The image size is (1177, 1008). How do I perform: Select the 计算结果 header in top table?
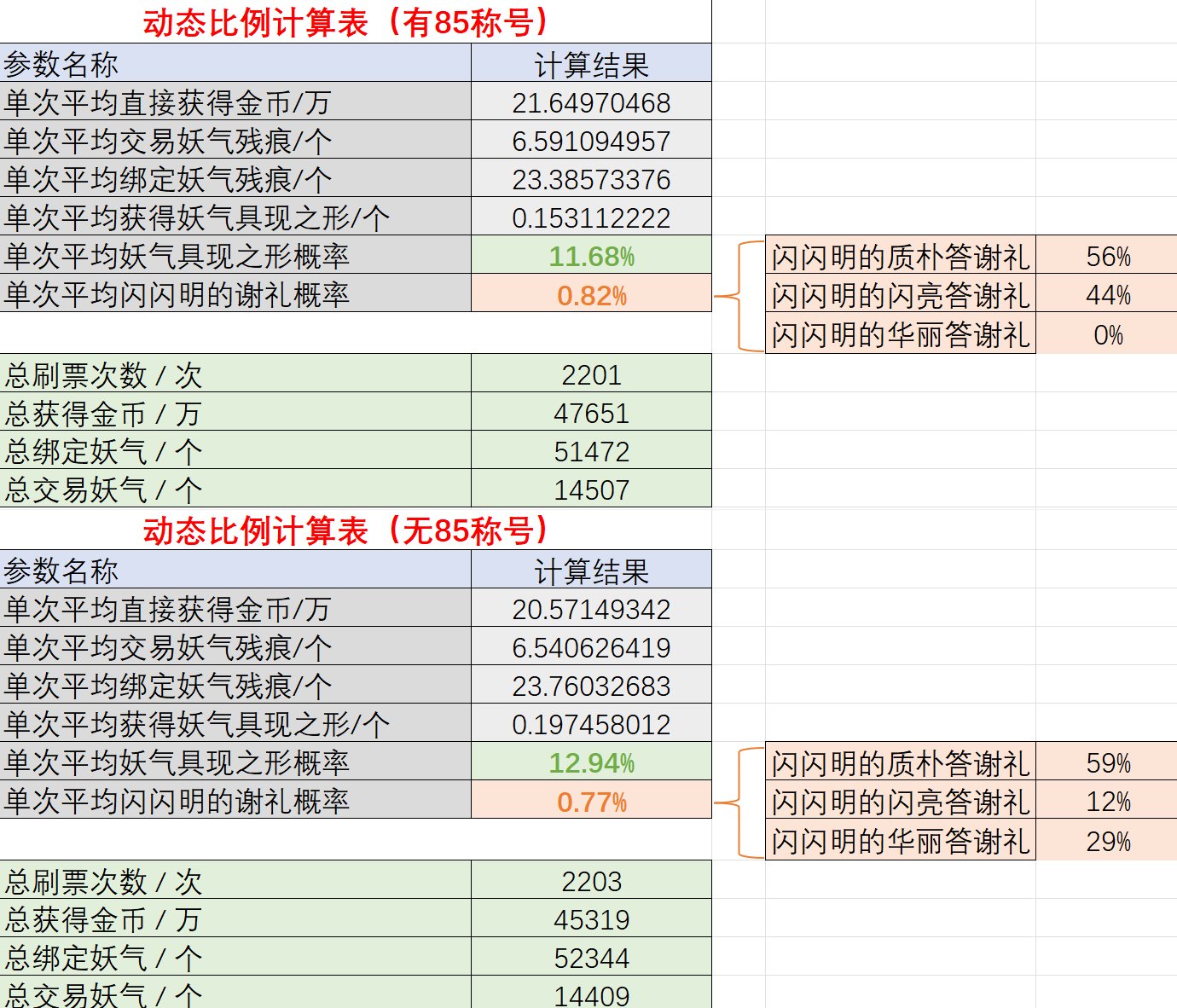[x=592, y=62]
